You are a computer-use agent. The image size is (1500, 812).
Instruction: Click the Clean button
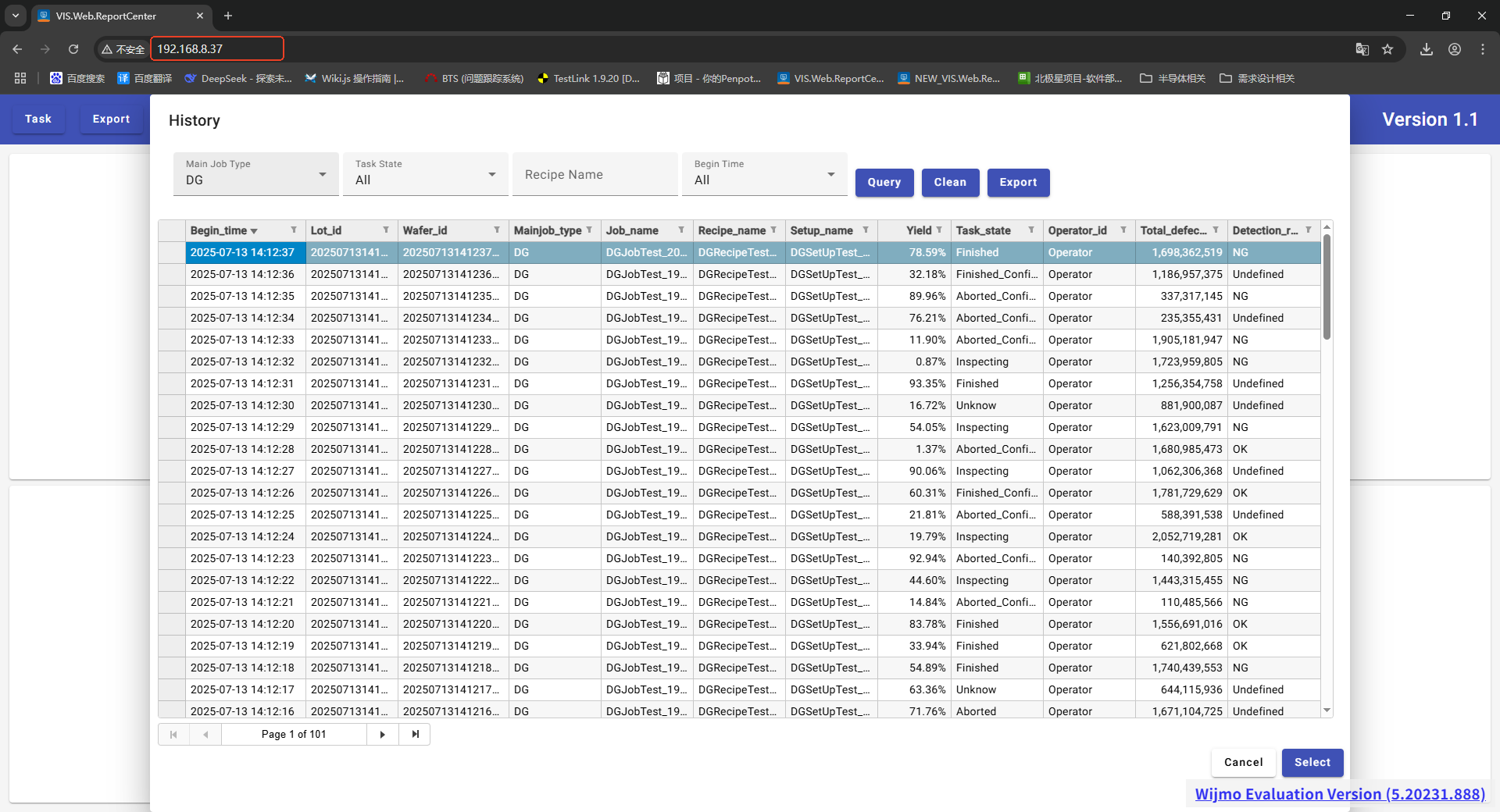click(950, 183)
